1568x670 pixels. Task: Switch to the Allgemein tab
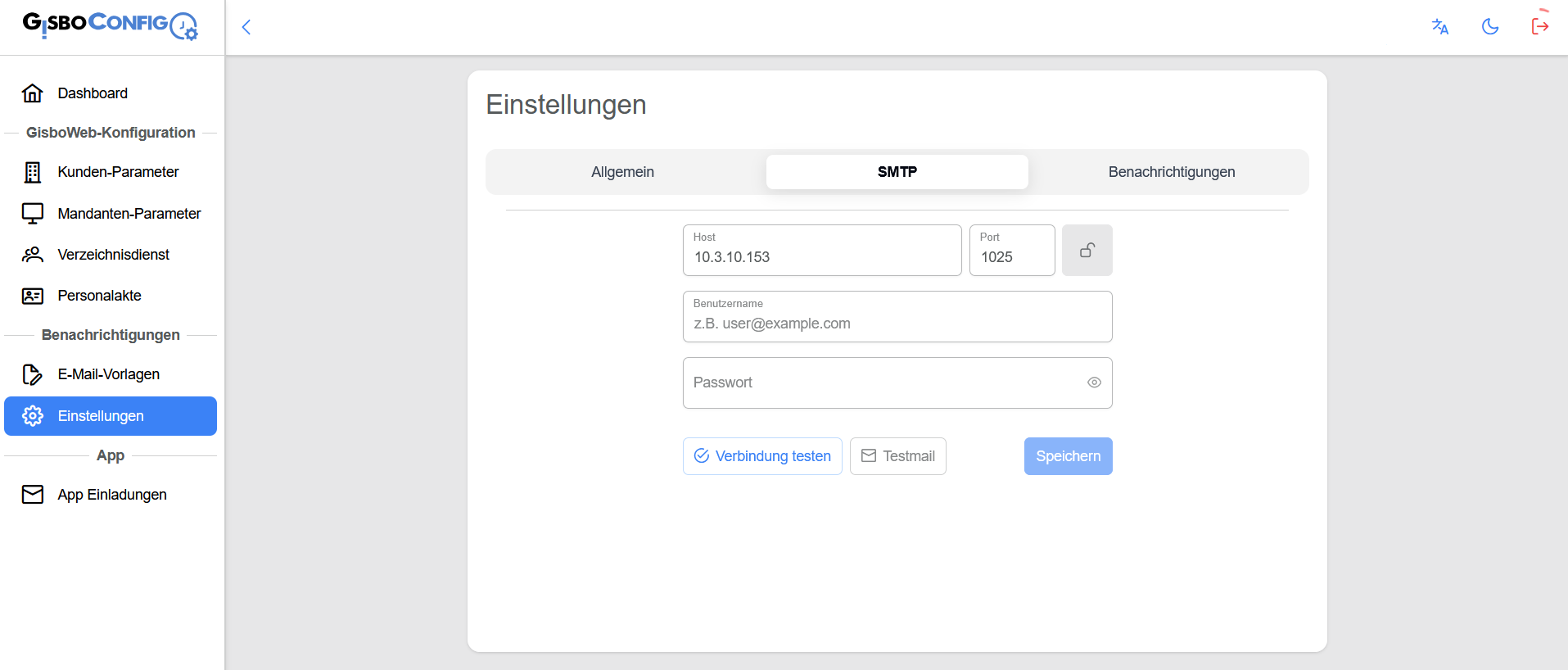click(623, 172)
